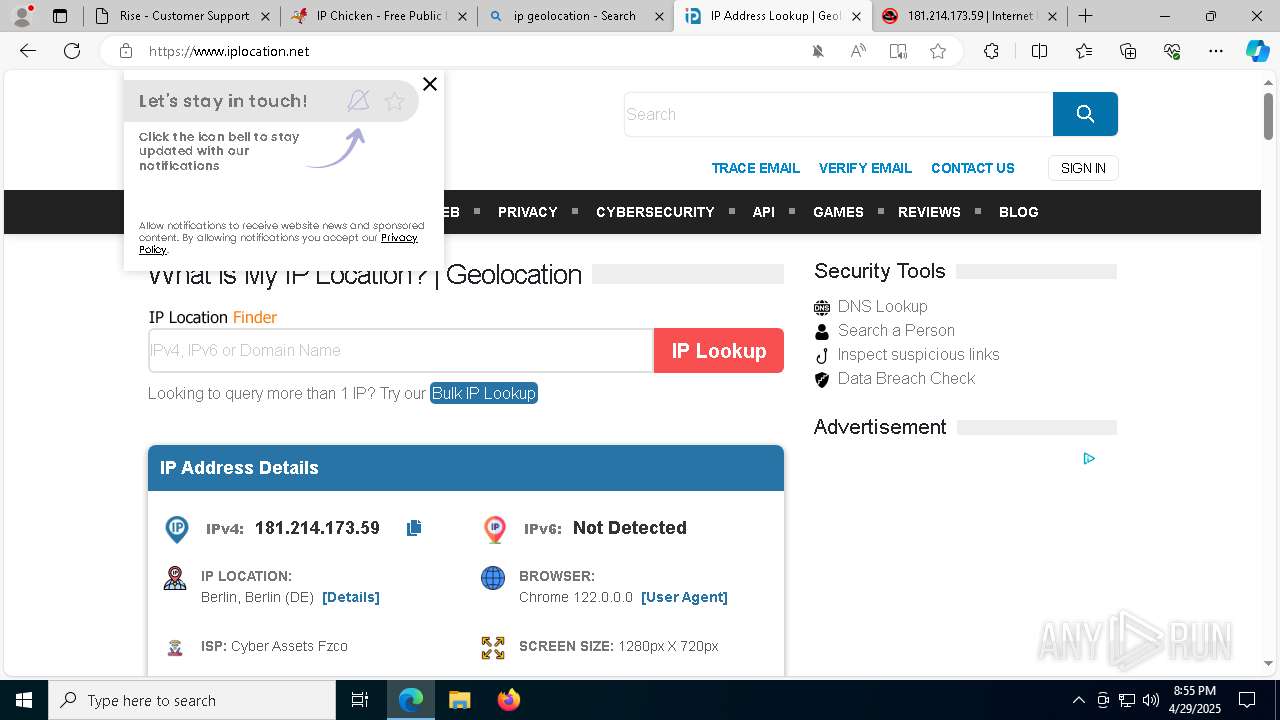Click the IPv4, IPv6 or Domain Name field
This screenshot has height=720, width=1280.
coord(401,351)
